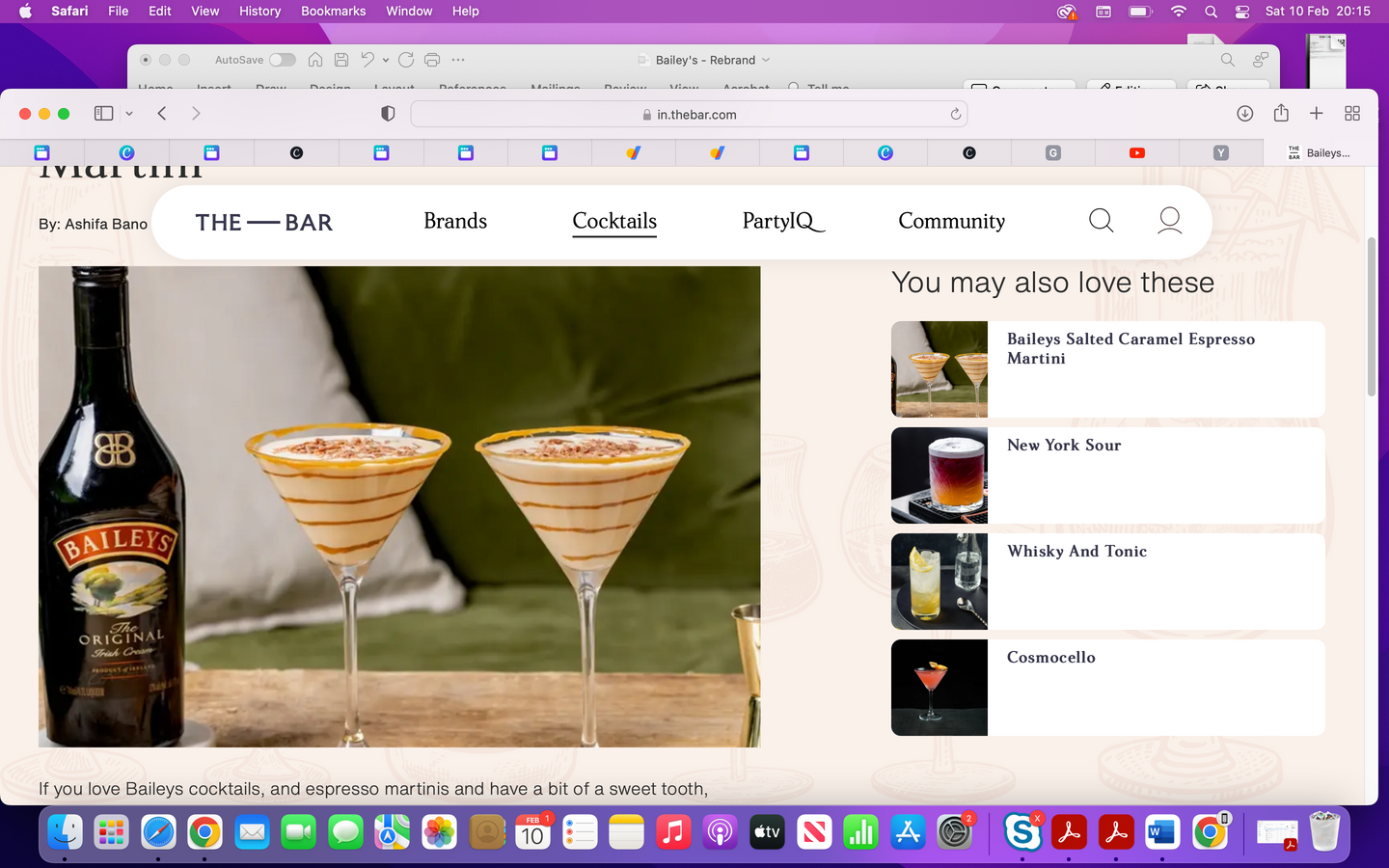
Task: Click the home icon in the Word window
Action: coord(315,60)
